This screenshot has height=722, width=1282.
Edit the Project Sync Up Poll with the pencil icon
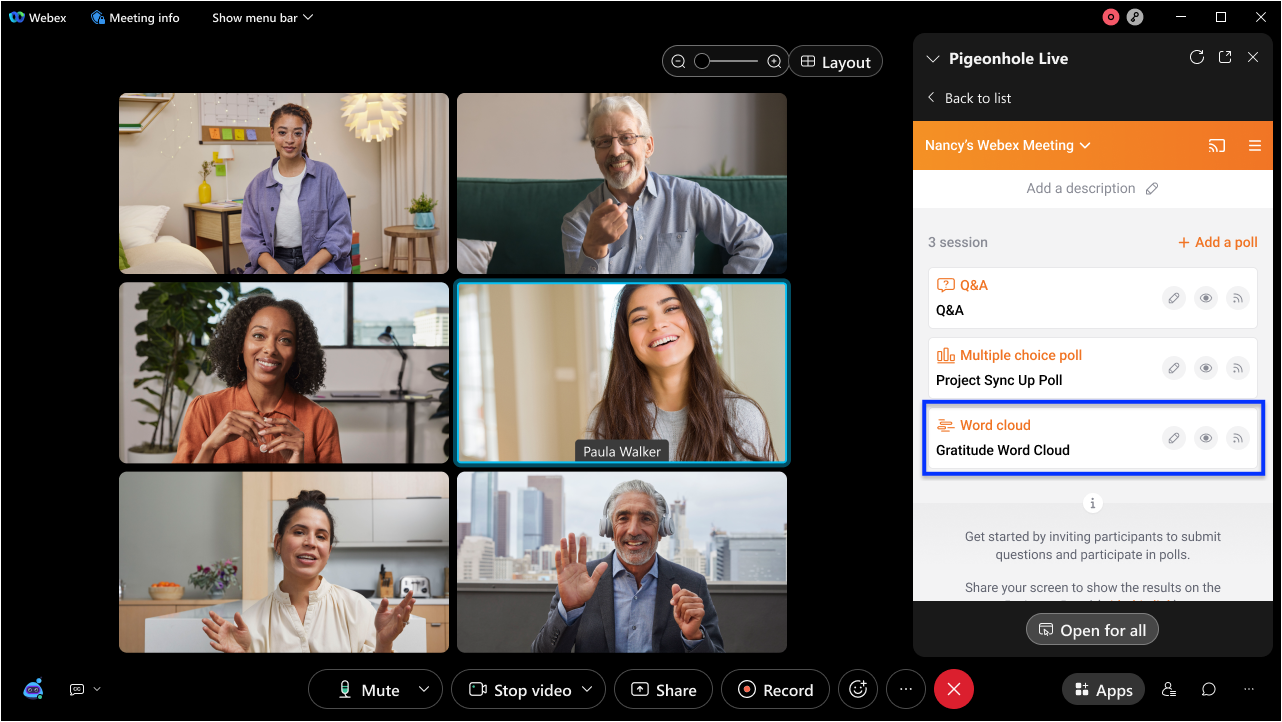click(1175, 368)
